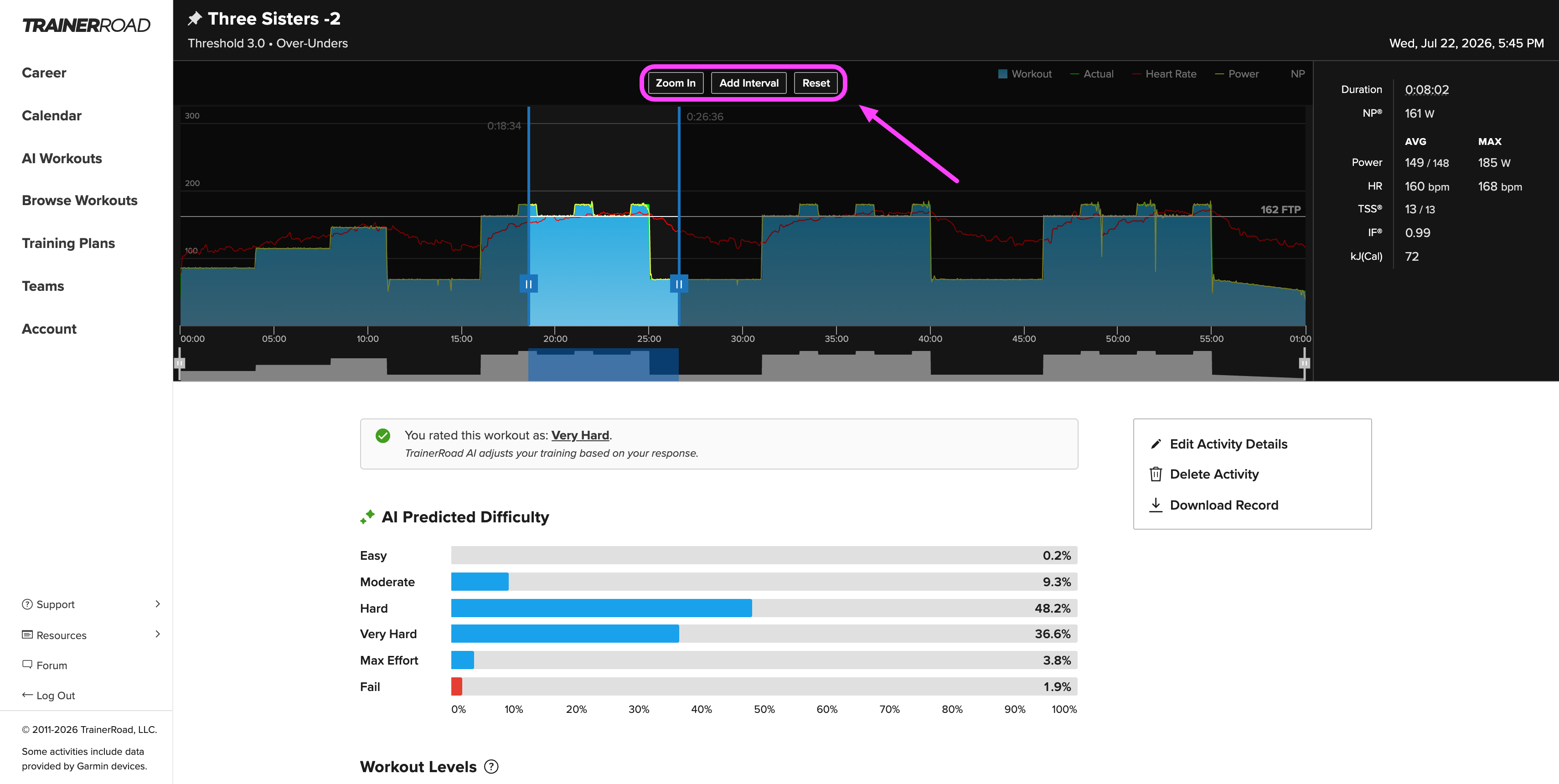Toggle the Heart Rate series in the legend
The height and width of the screenshot is (784, 1559).
[1164, 74]
